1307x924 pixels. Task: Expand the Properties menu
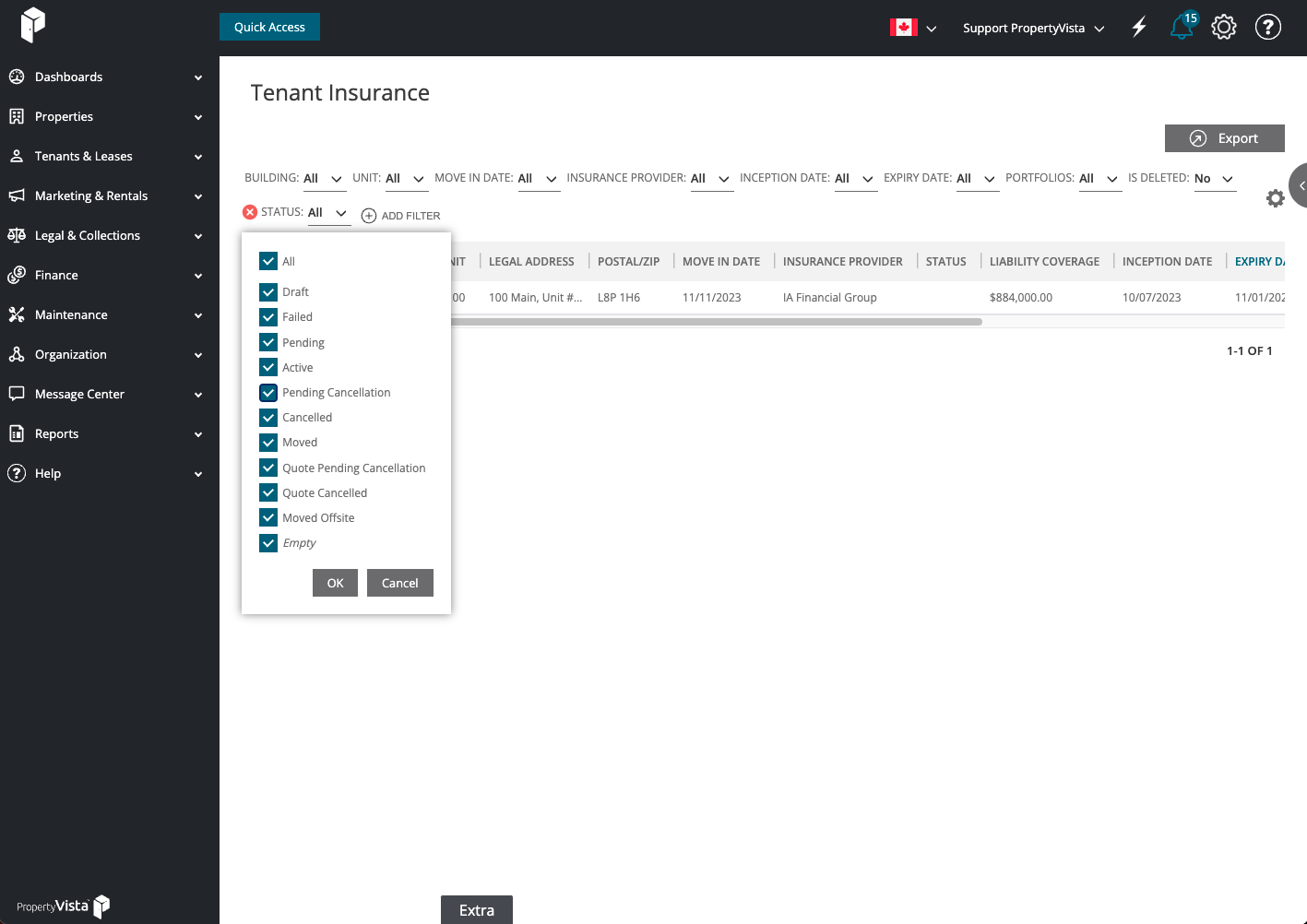[x=198, y=117]
